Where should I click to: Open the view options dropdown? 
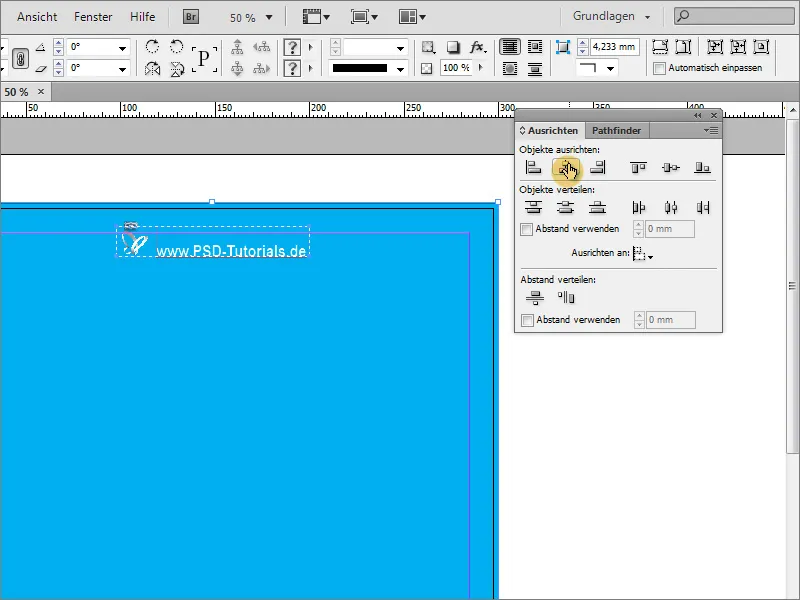(316, 17)
